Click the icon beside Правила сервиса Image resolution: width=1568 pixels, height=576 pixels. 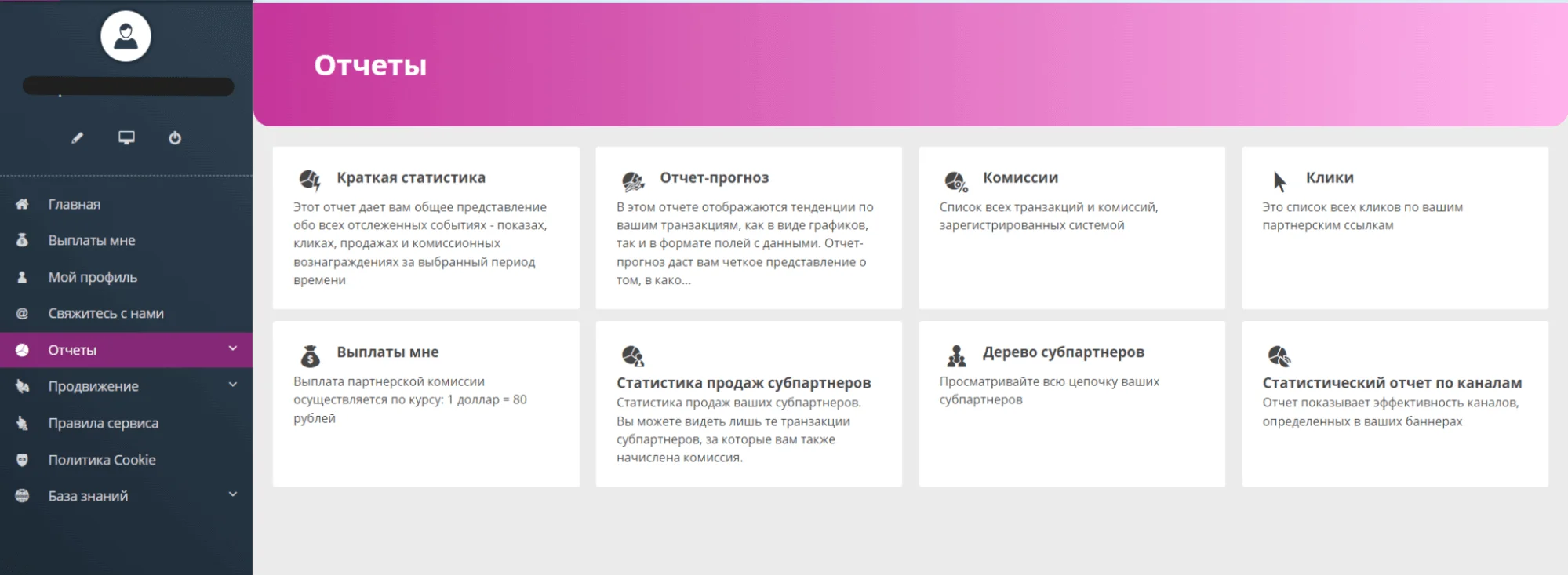pos(22,423)
